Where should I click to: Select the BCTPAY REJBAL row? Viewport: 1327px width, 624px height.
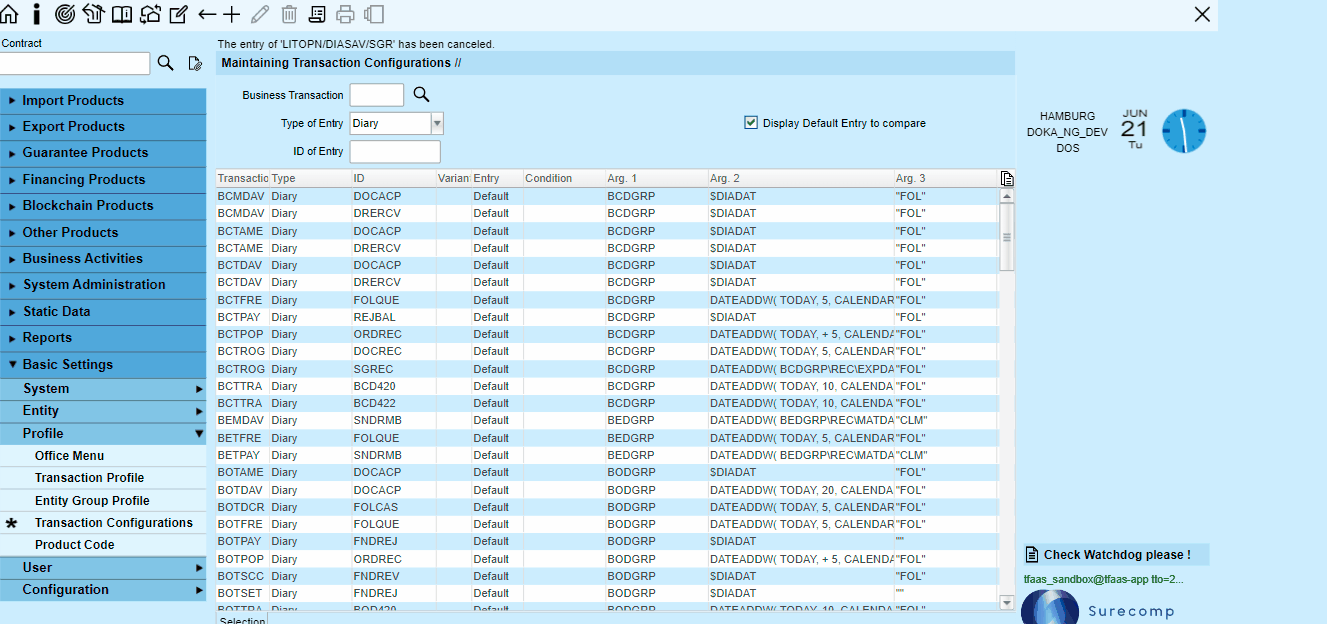click(606, 317)
